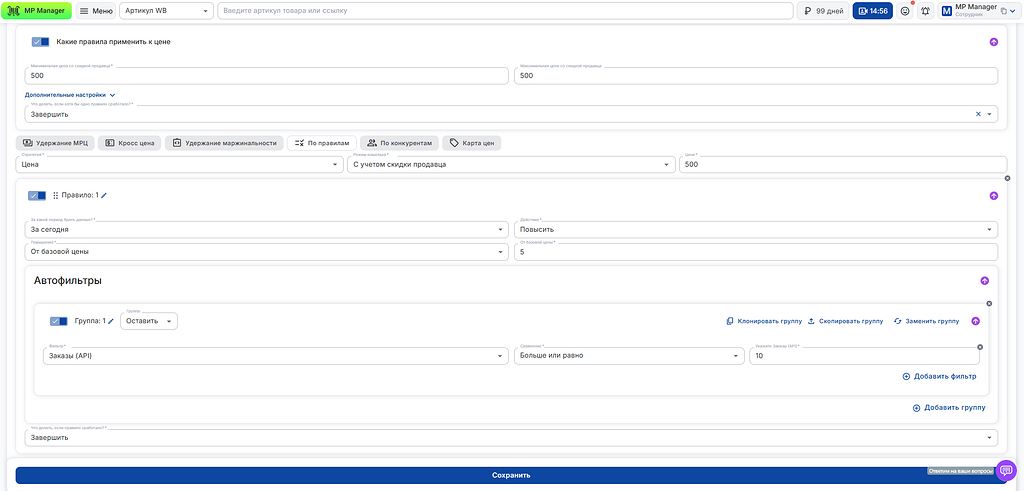This screenshot has height=491, width=1024.
Task: Disable the Правило: 1 toggle switch
Action: [x=37, y=196]
